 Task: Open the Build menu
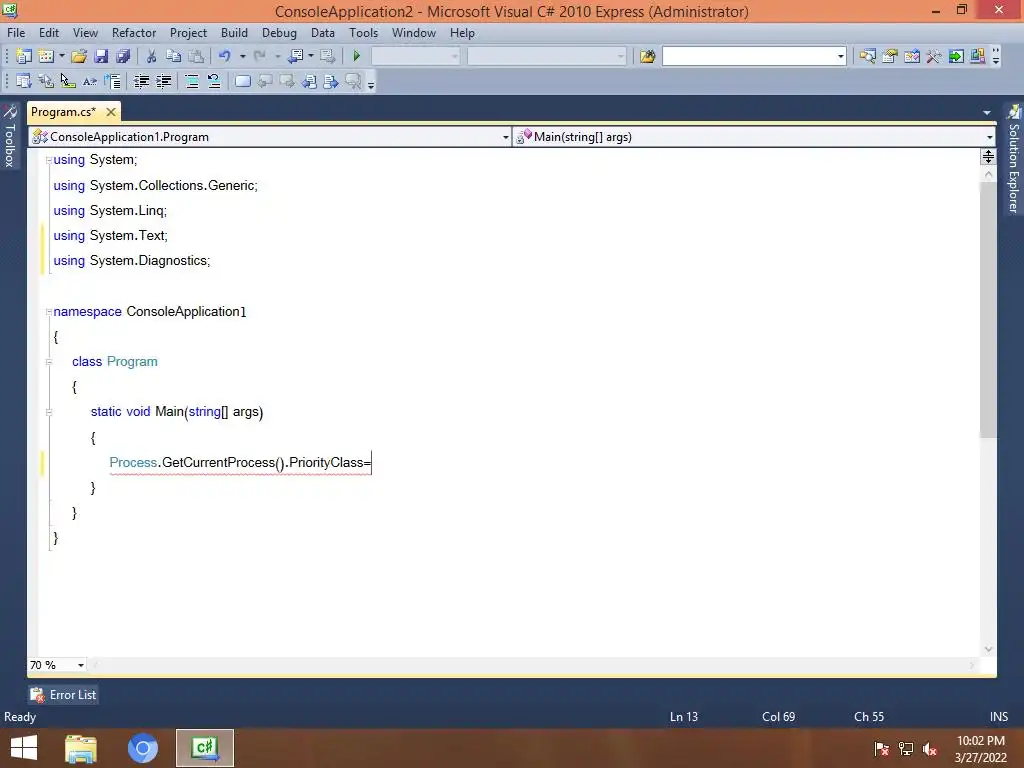click(234, 33)
